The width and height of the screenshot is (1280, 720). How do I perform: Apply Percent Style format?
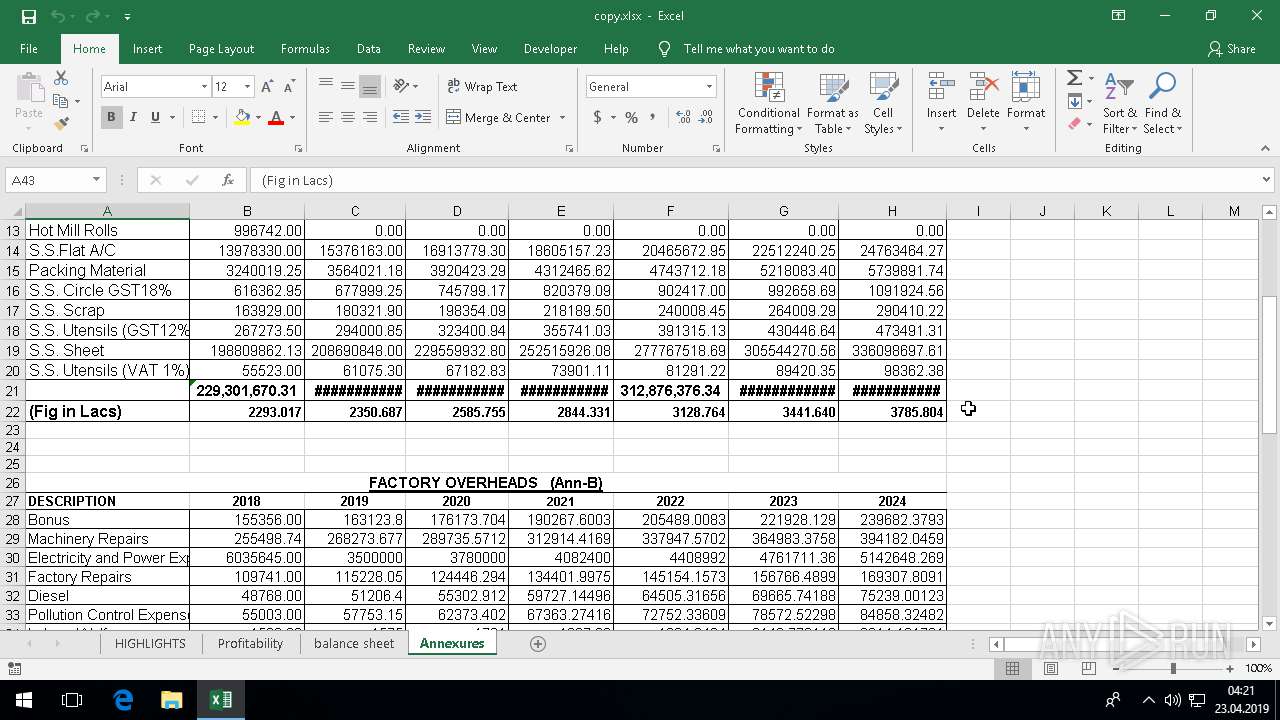click(x=631, y=117)
